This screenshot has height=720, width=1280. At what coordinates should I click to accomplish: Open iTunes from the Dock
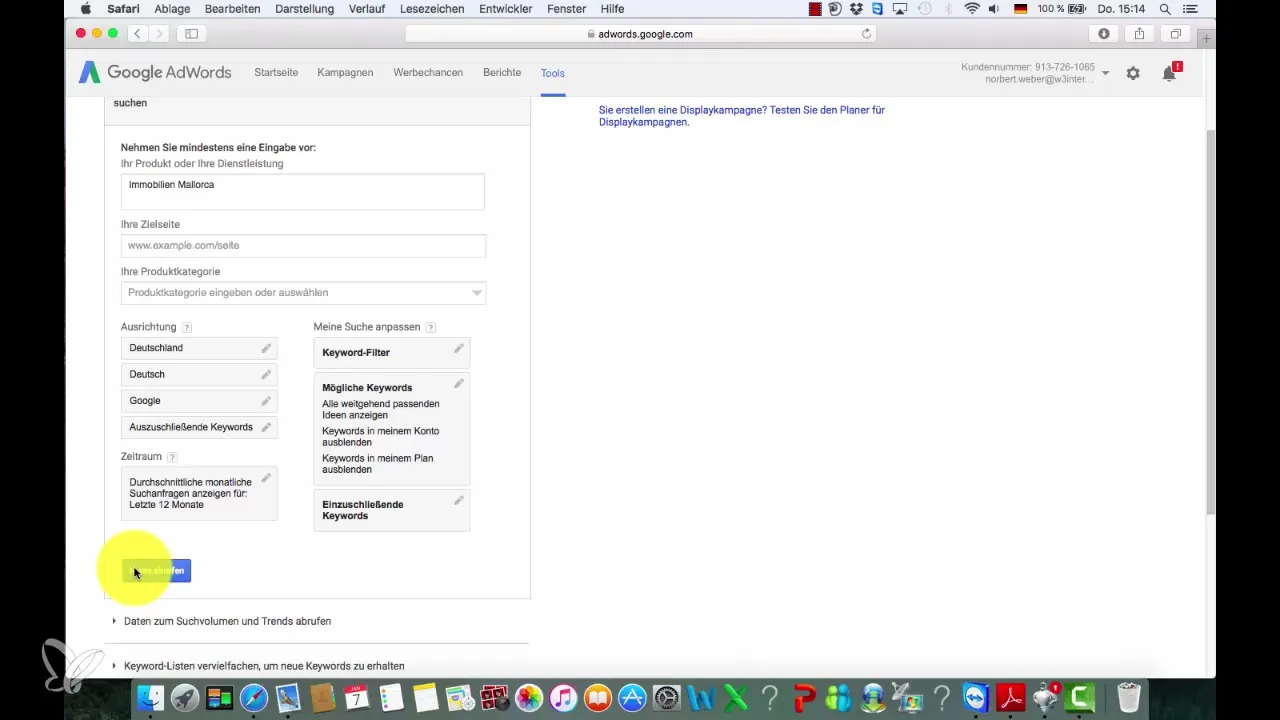[x=563, y=697]
